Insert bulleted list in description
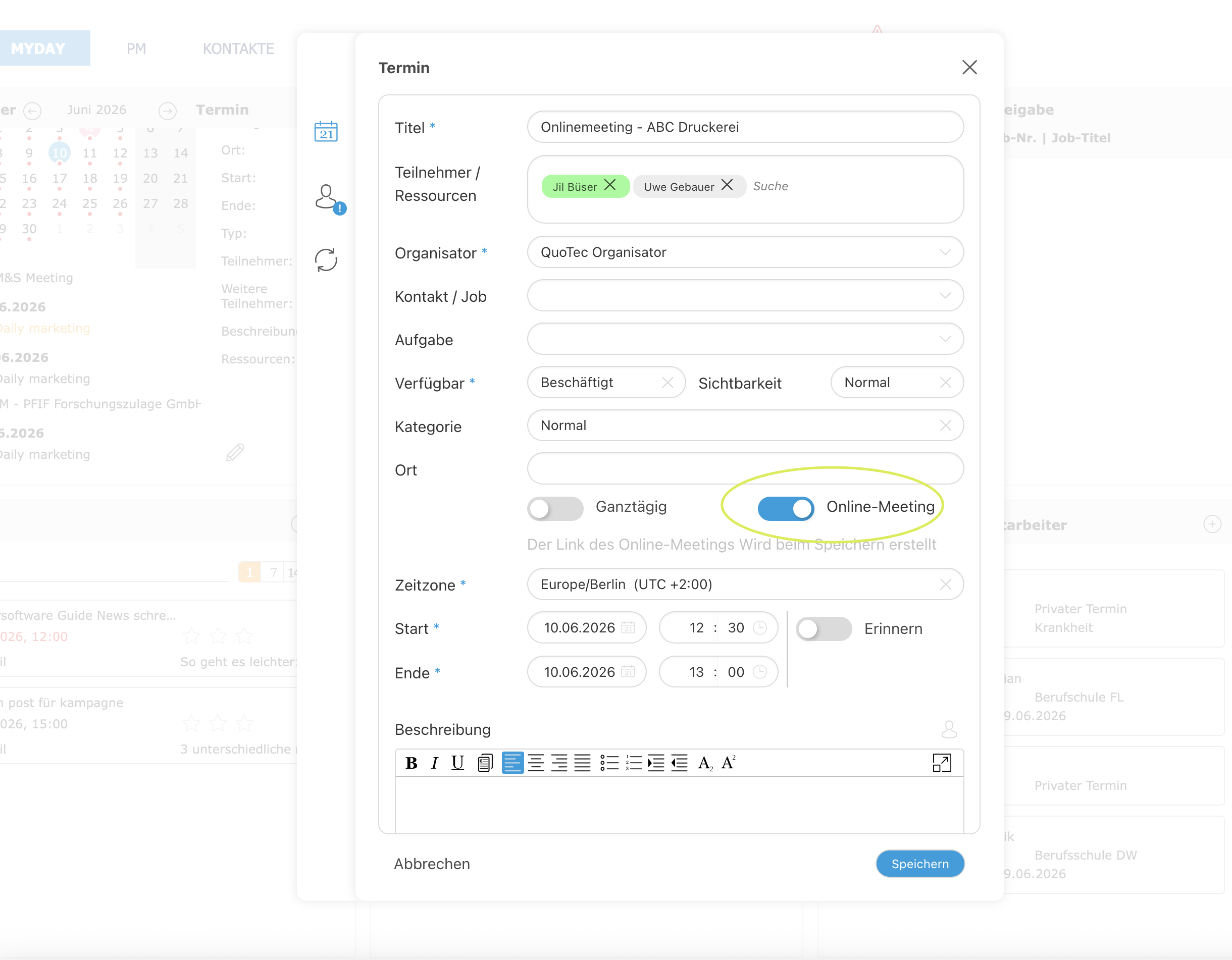Screen dimensions: 1232x960 (609, 763)
